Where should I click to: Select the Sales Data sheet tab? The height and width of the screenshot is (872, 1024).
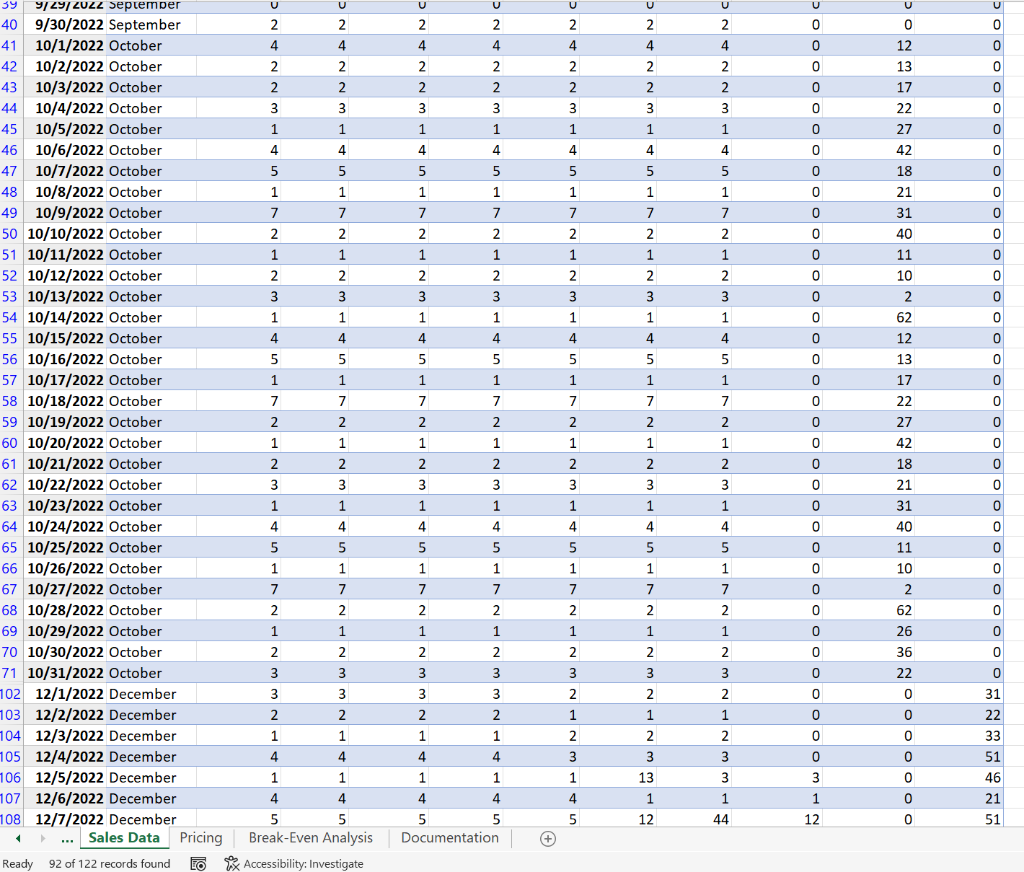pyautogui.click(x=124, y=838)
